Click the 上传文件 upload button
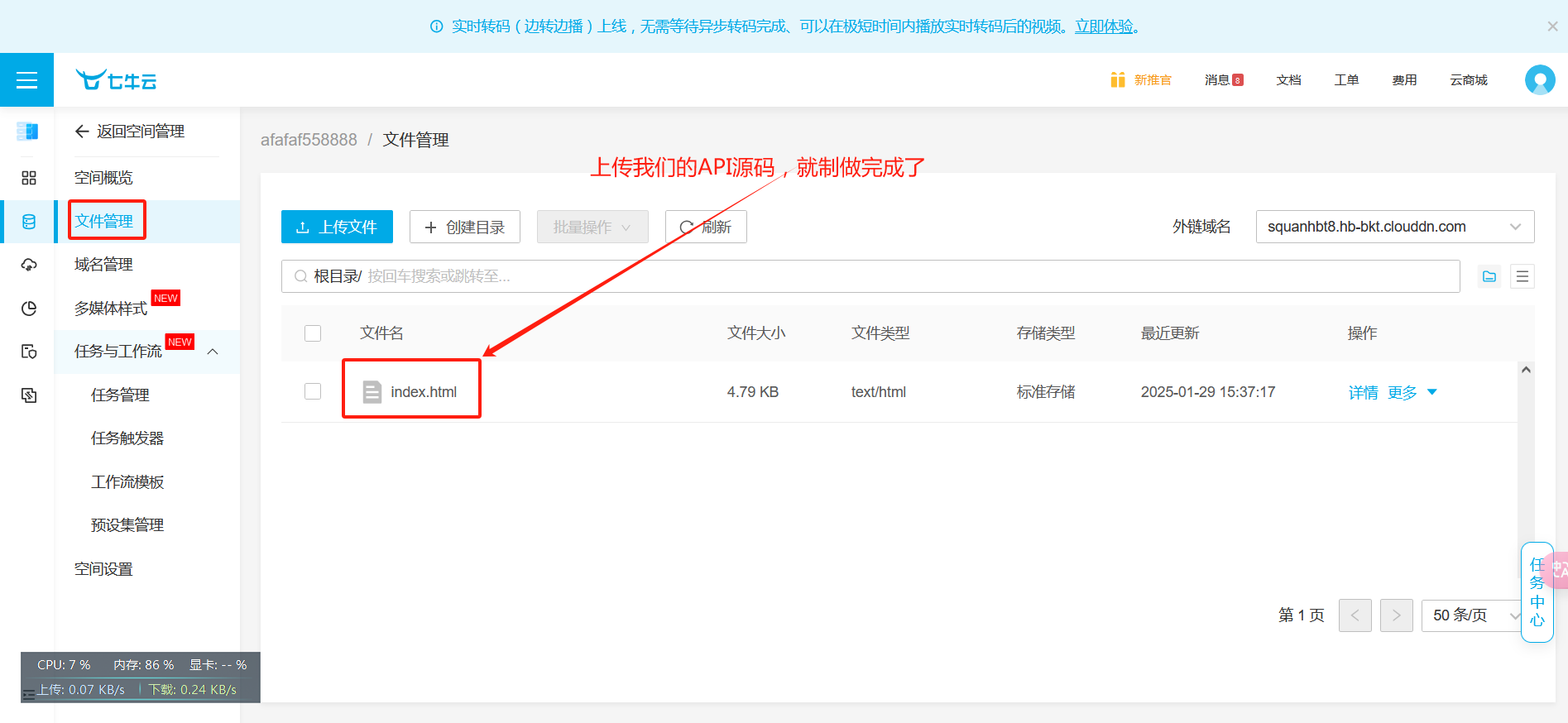 point(337,227)
